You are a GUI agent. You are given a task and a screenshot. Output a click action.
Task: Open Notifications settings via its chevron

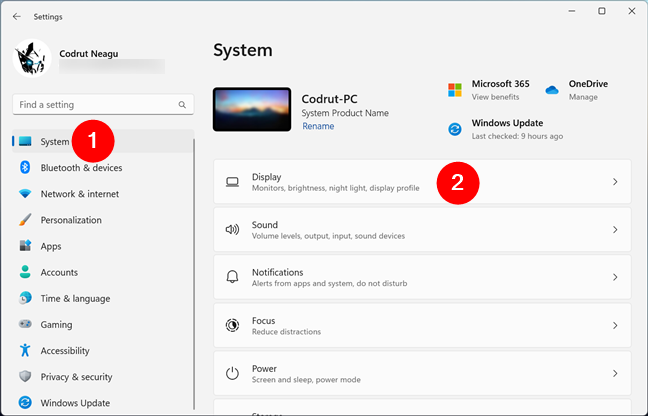pos(615,277)
